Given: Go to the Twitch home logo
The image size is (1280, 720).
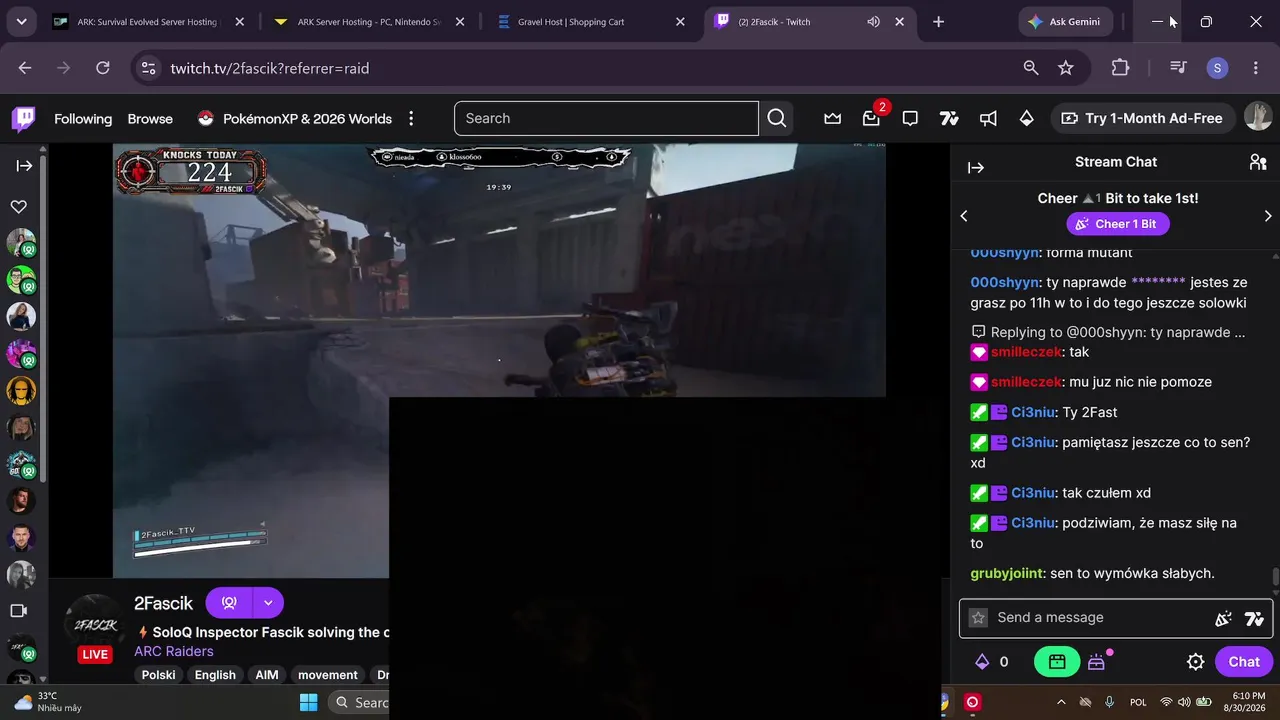Looking at the screenshot, I should pos(23,119).
